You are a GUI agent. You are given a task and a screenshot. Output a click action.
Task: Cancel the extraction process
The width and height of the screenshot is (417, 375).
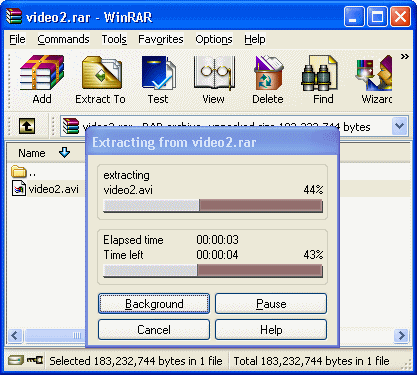154,330
